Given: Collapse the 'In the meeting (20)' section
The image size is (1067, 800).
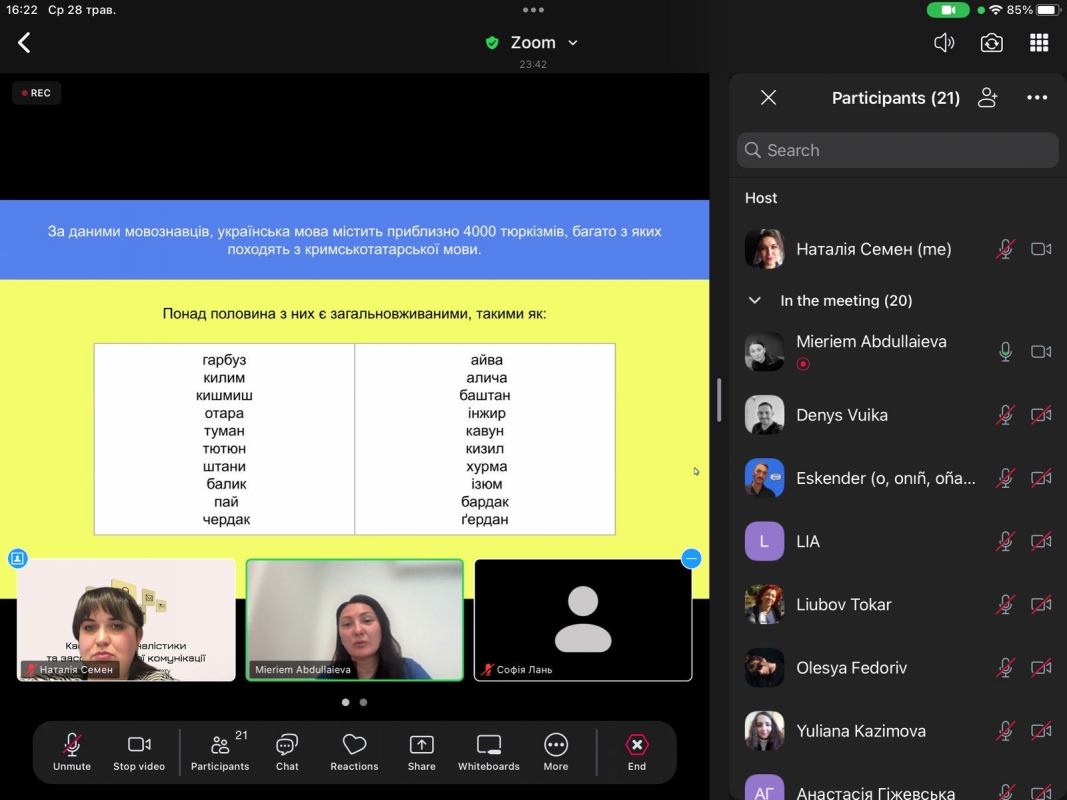Looking at the screenshot, I should tap(755, 300).
